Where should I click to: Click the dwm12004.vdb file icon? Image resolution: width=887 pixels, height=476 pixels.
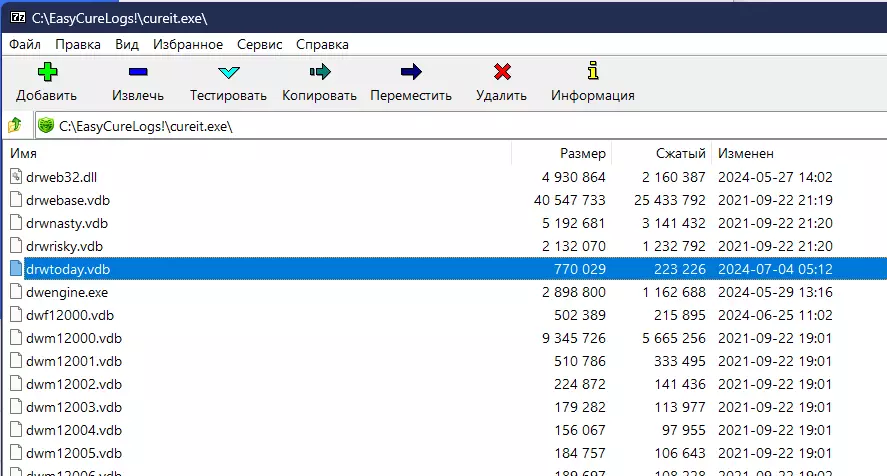(x=16, y=430)
